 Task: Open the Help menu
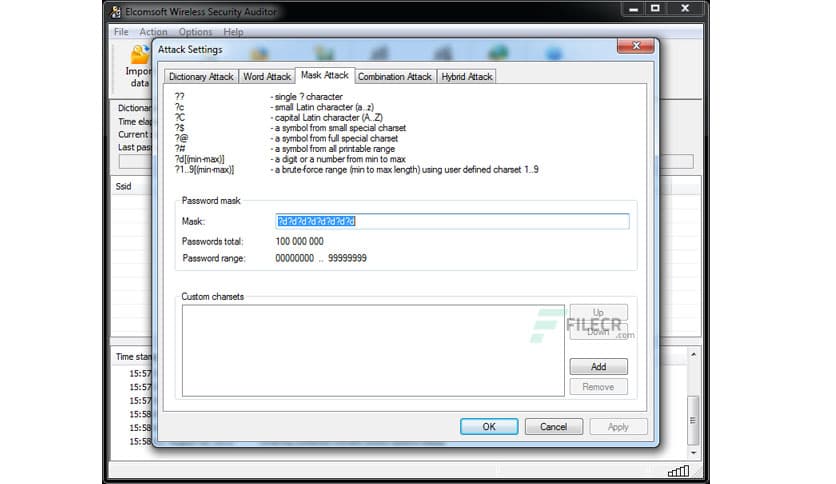coord(233,32)
